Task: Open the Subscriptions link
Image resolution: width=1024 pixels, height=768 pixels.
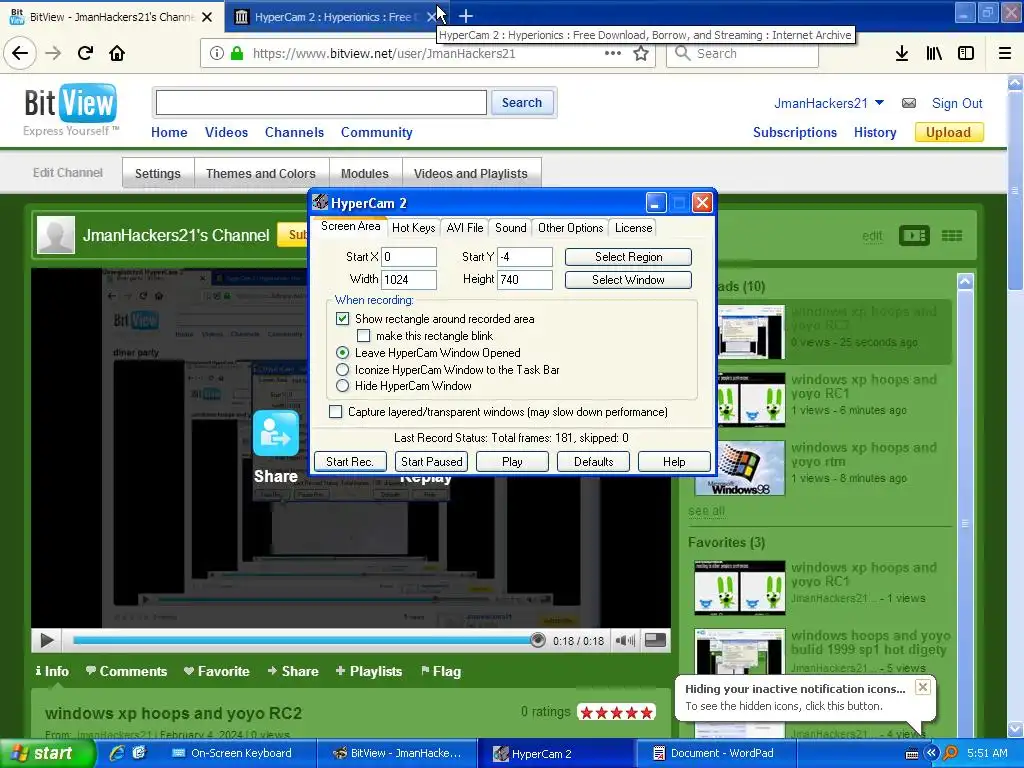Action: [795, 133]
